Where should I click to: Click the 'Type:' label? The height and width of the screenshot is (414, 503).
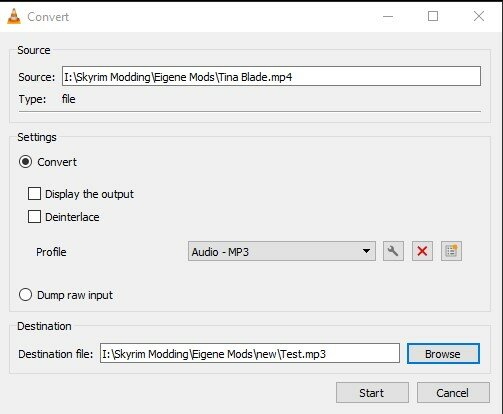click(32, 99)
